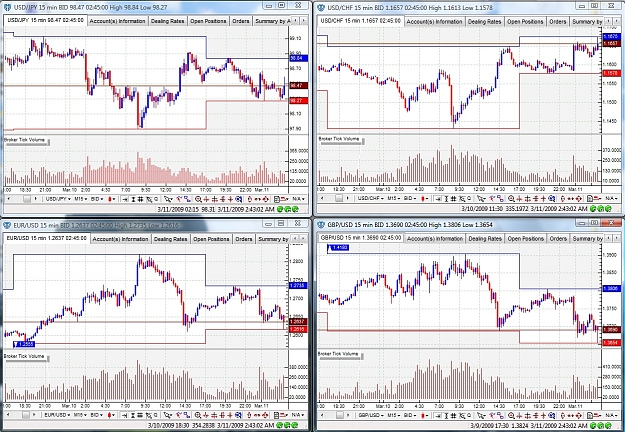Screen dimensions: 625x432
Task: Click the vertical scale I-beam icon in USD/CHF toolbar
Action: click(446, 199)
